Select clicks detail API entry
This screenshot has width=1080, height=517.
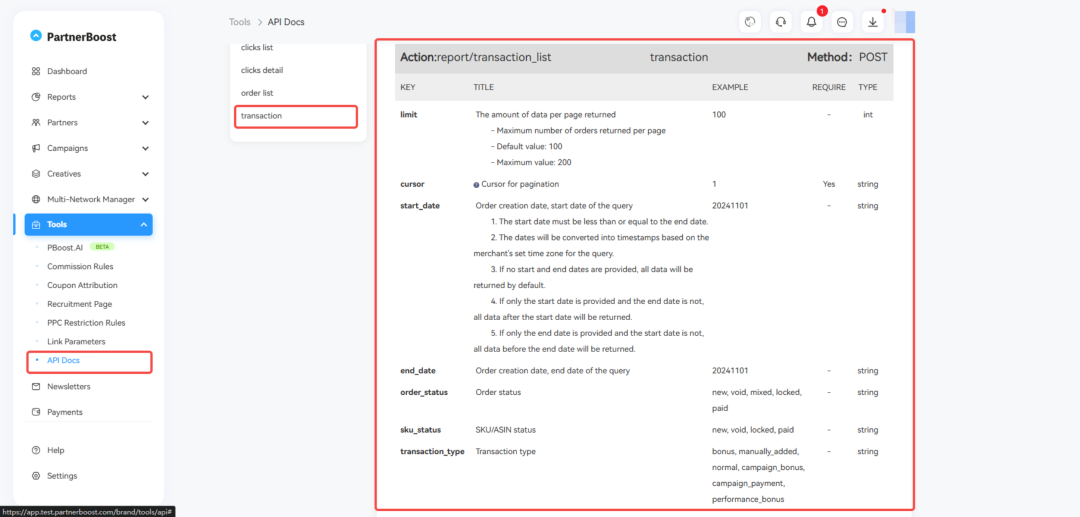(x=262, y=70)
